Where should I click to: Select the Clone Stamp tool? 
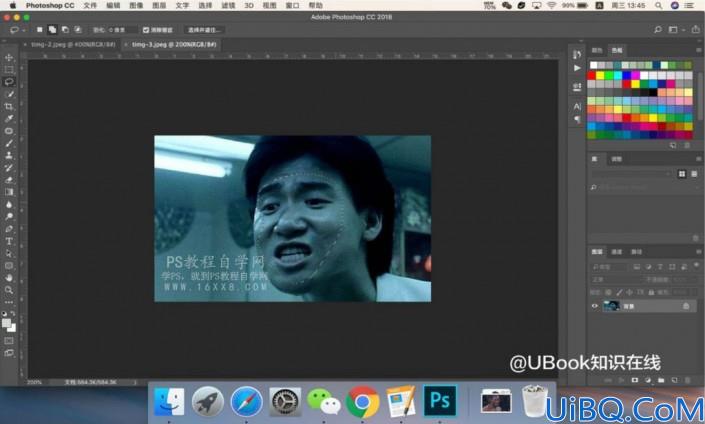point(9,155)
